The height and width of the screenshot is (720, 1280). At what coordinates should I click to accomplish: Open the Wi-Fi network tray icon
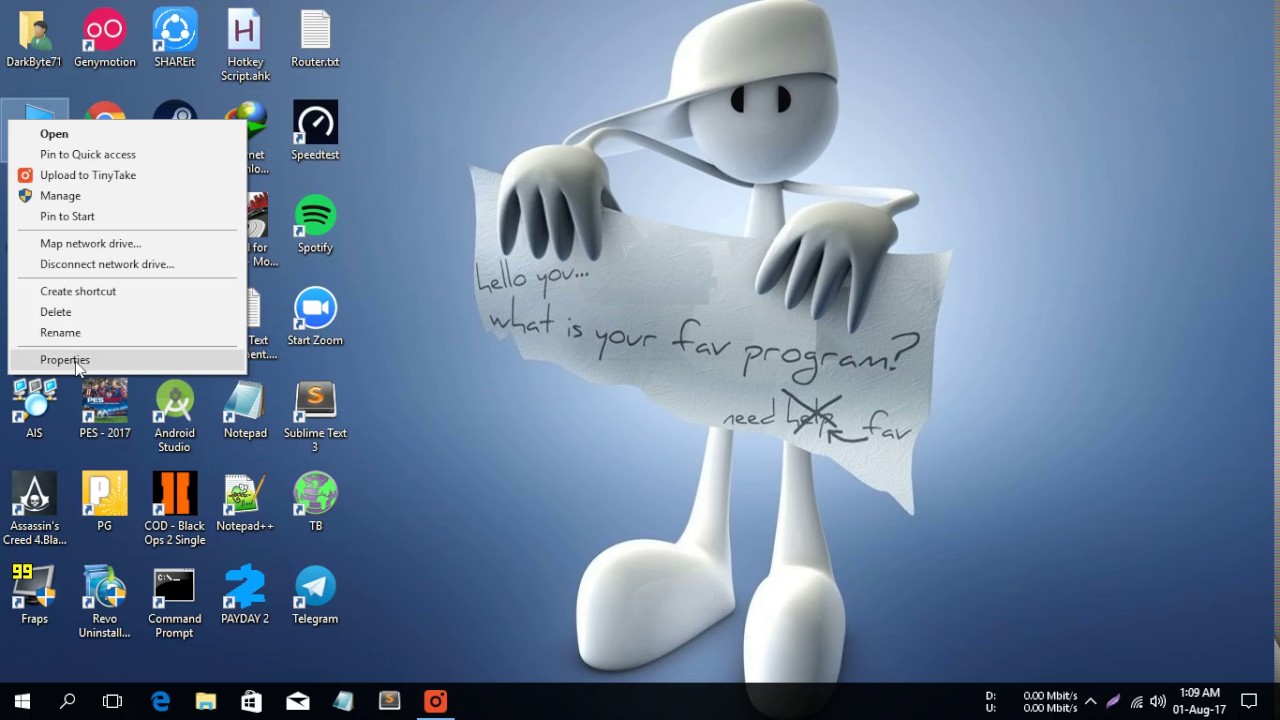[x=1136, y=701]
